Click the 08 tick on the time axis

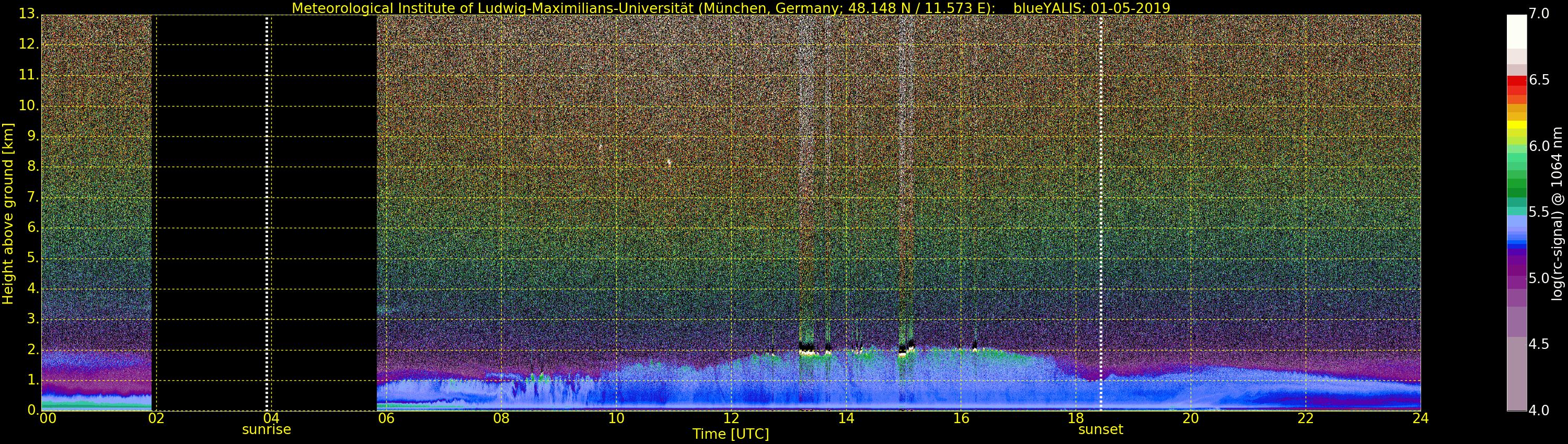(501, 418)
